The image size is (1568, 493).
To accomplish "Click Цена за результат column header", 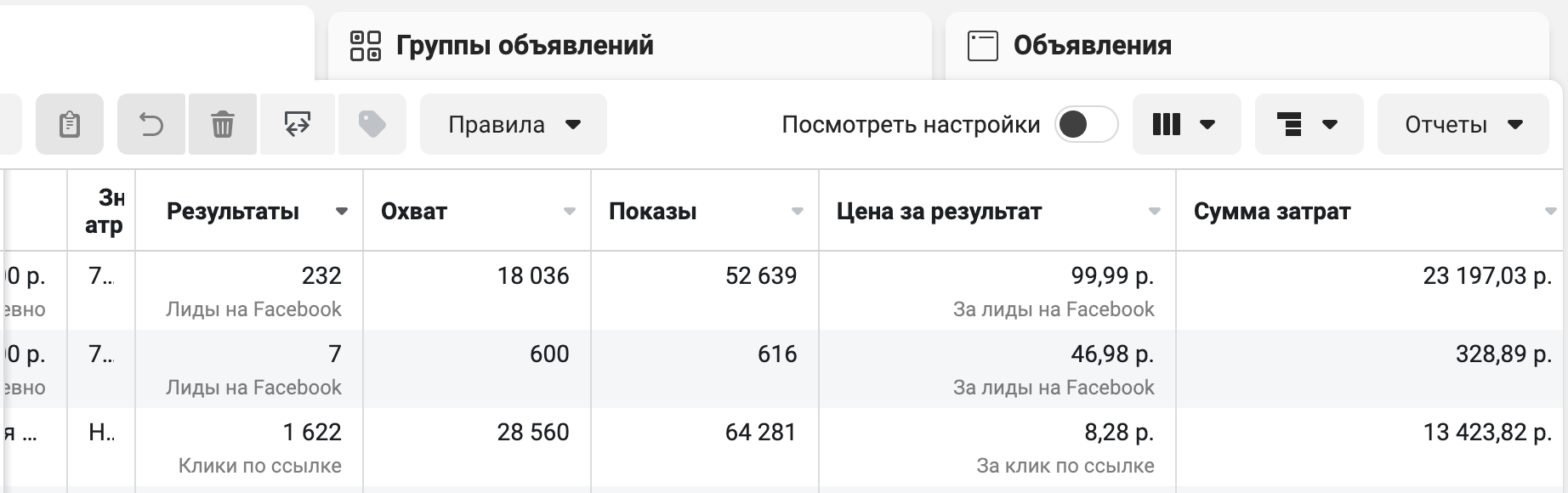I will click(x=939, y=212).
